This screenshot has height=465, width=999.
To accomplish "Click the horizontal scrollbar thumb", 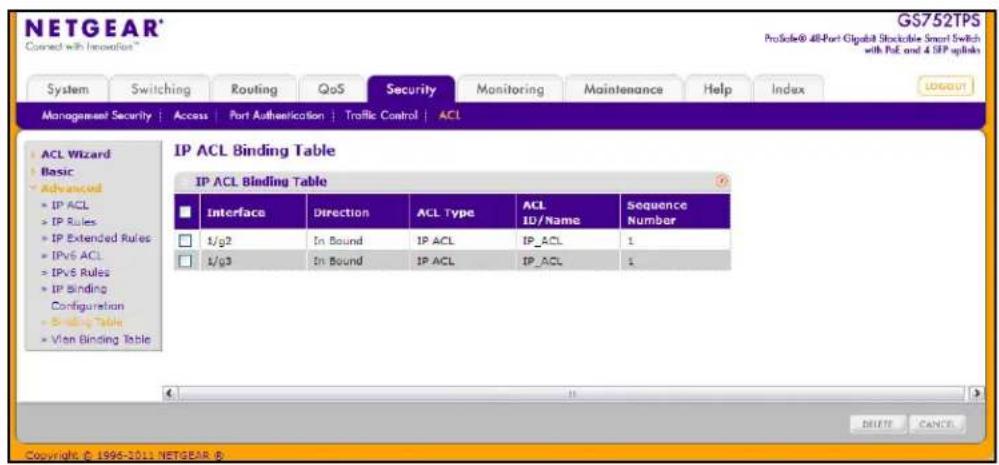I will tap(571, 393).
